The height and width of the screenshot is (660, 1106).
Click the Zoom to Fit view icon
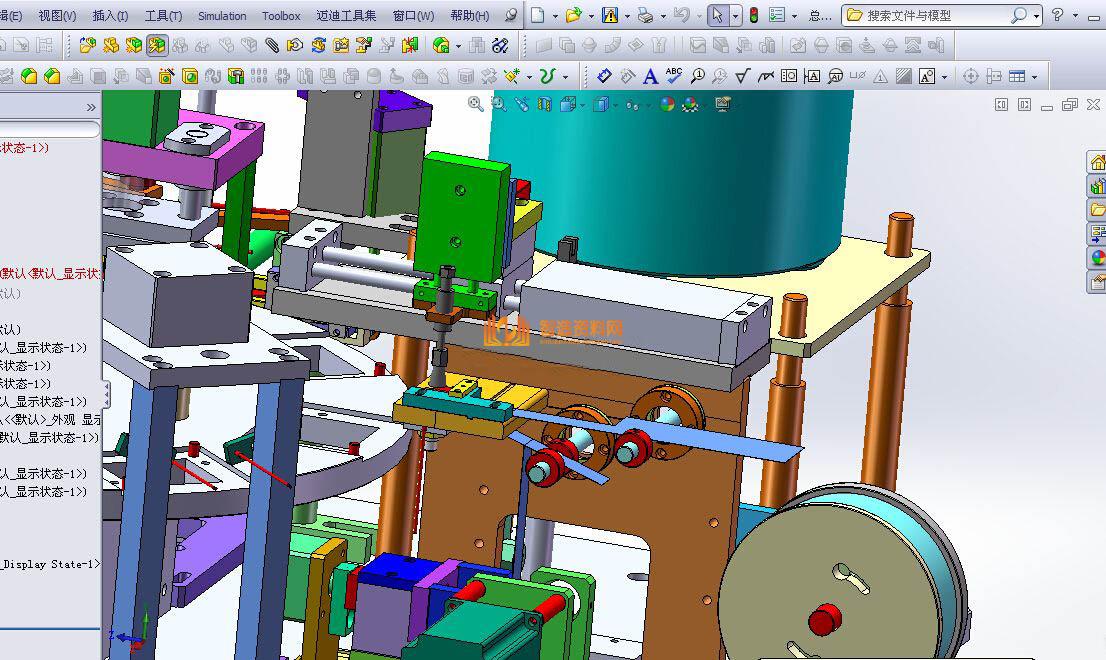pos(476,104)
